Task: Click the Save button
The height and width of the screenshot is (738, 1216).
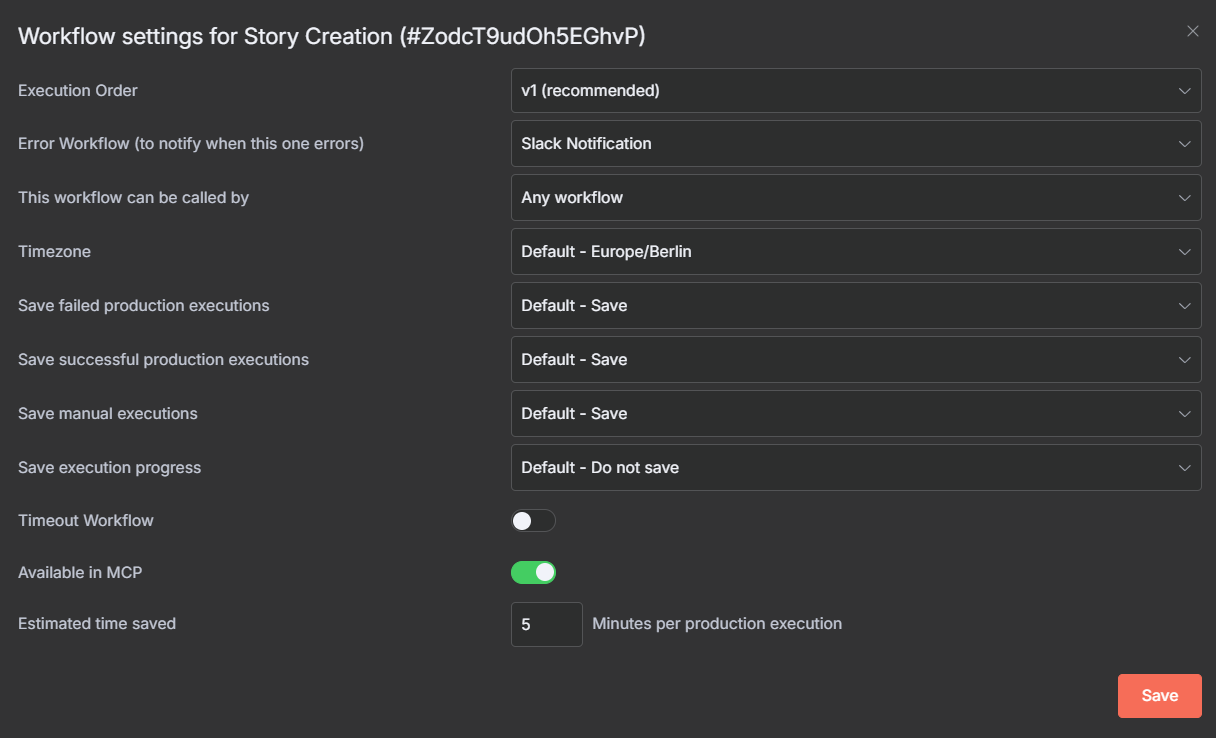Action: 1159,696
